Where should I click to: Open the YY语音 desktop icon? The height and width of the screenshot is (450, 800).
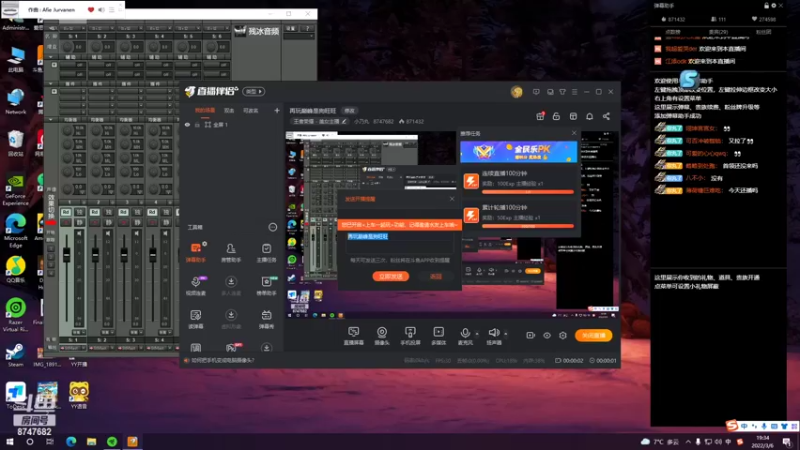point(79,395)
